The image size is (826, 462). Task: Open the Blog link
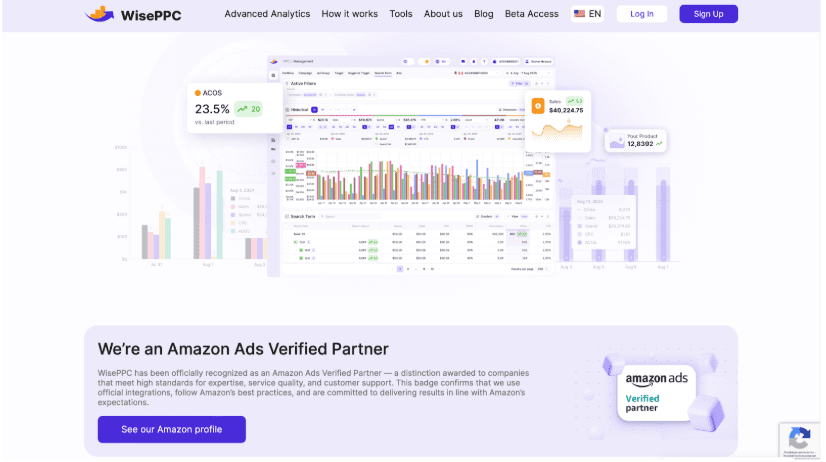coord(483,14)
